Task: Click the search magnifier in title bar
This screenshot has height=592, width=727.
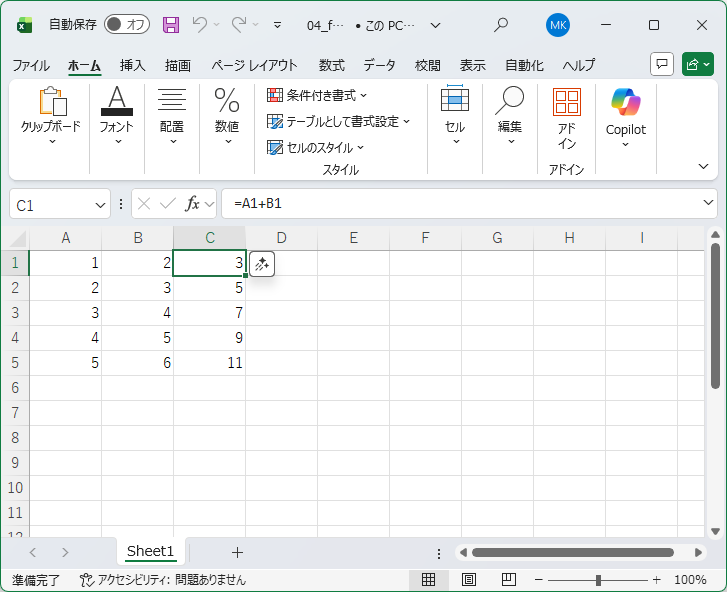Action: (x=501, y=25)
